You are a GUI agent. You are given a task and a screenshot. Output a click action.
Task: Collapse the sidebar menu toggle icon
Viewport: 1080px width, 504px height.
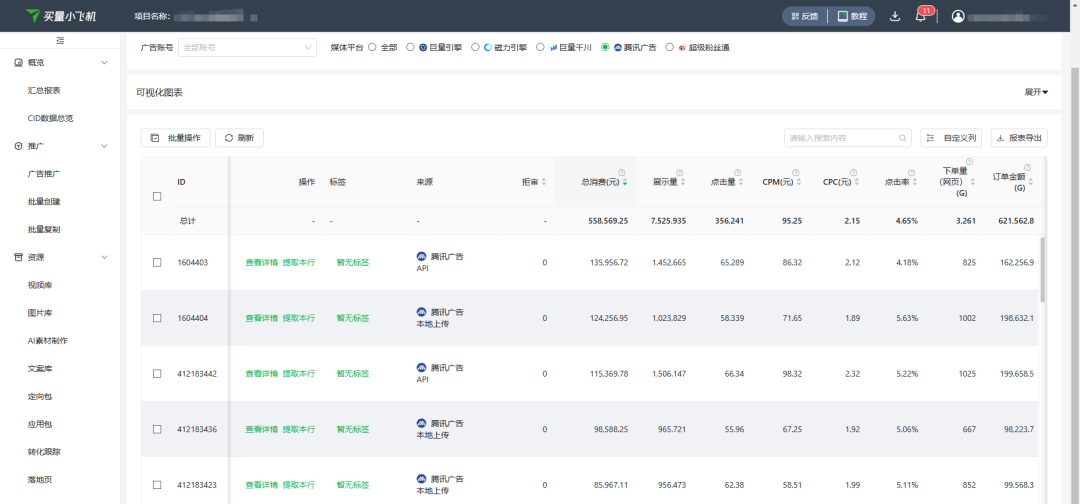(x=61, y=41)
